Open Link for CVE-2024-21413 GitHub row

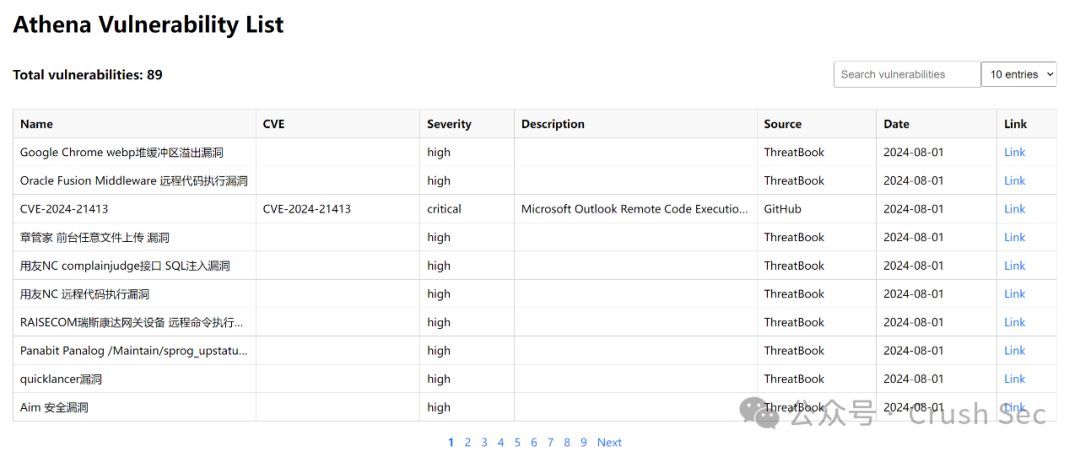tap(1015, 209)
